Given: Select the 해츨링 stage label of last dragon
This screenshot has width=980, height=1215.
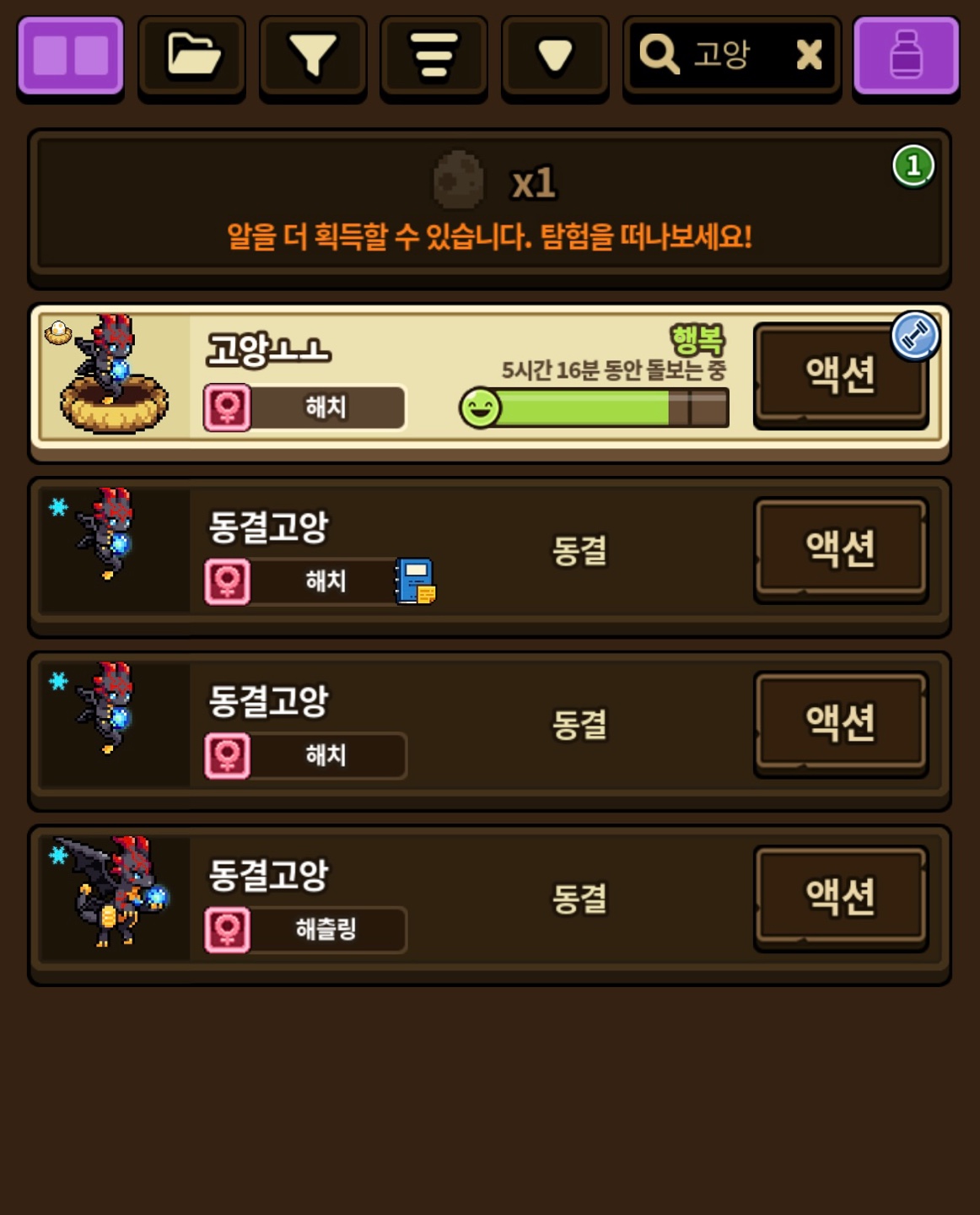Looking at the screenshot, I should (x=326, y=929).
